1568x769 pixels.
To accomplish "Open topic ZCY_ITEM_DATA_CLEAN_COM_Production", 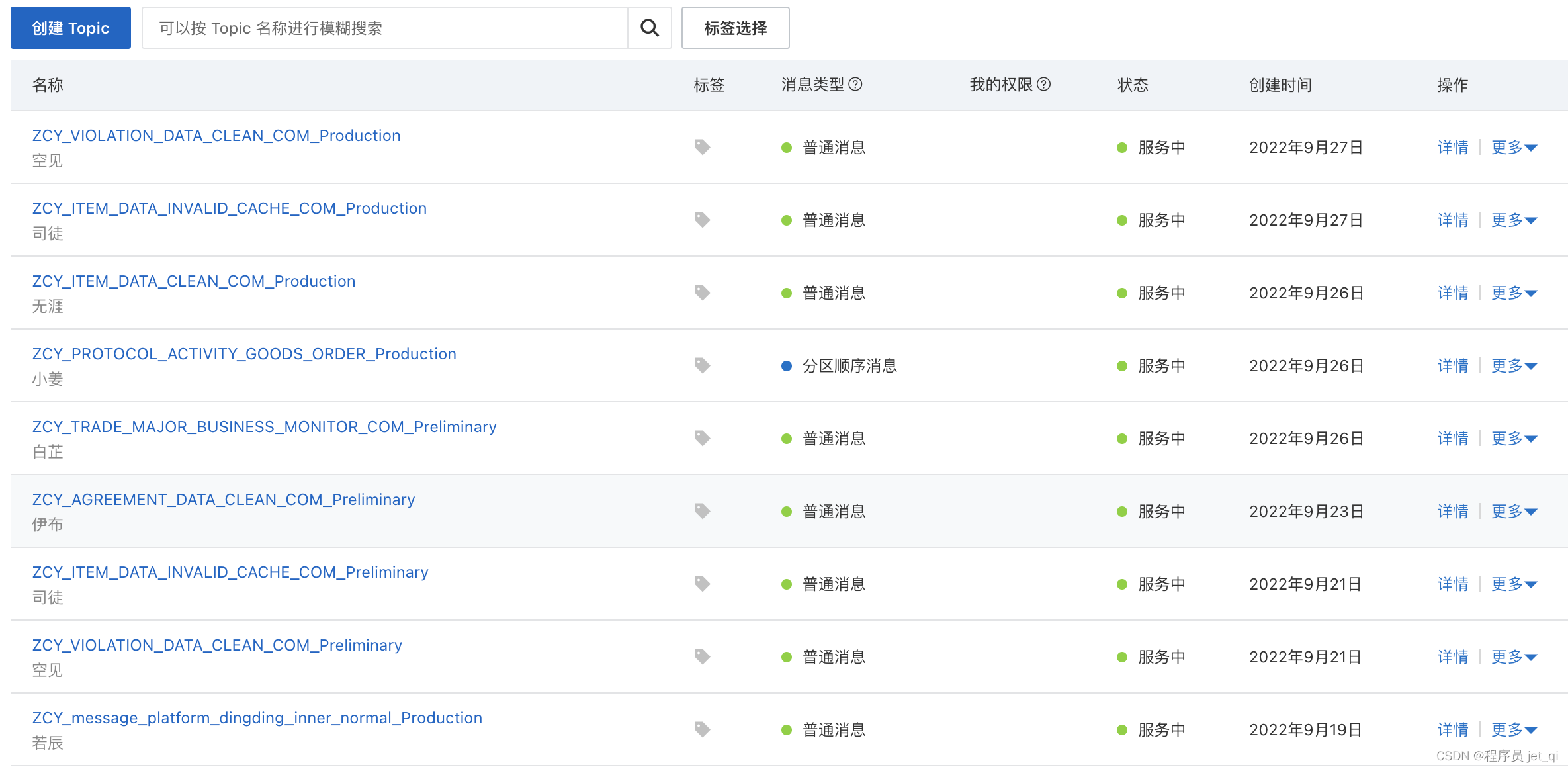I will click(x=194, y=281).
